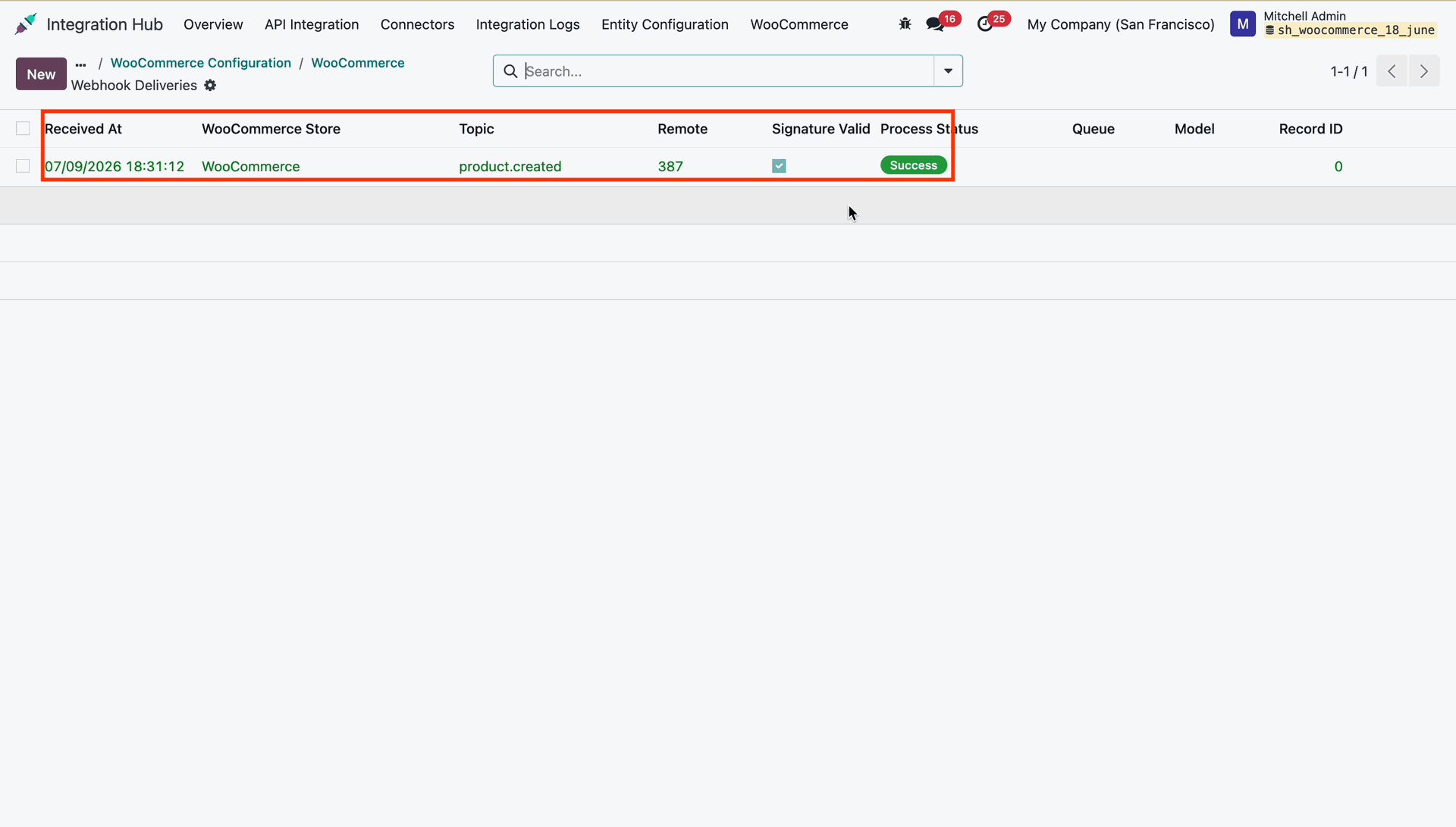Sort by the WooCommerce Store column header
The image size is (1456, 827).
(x=271, y=129)
